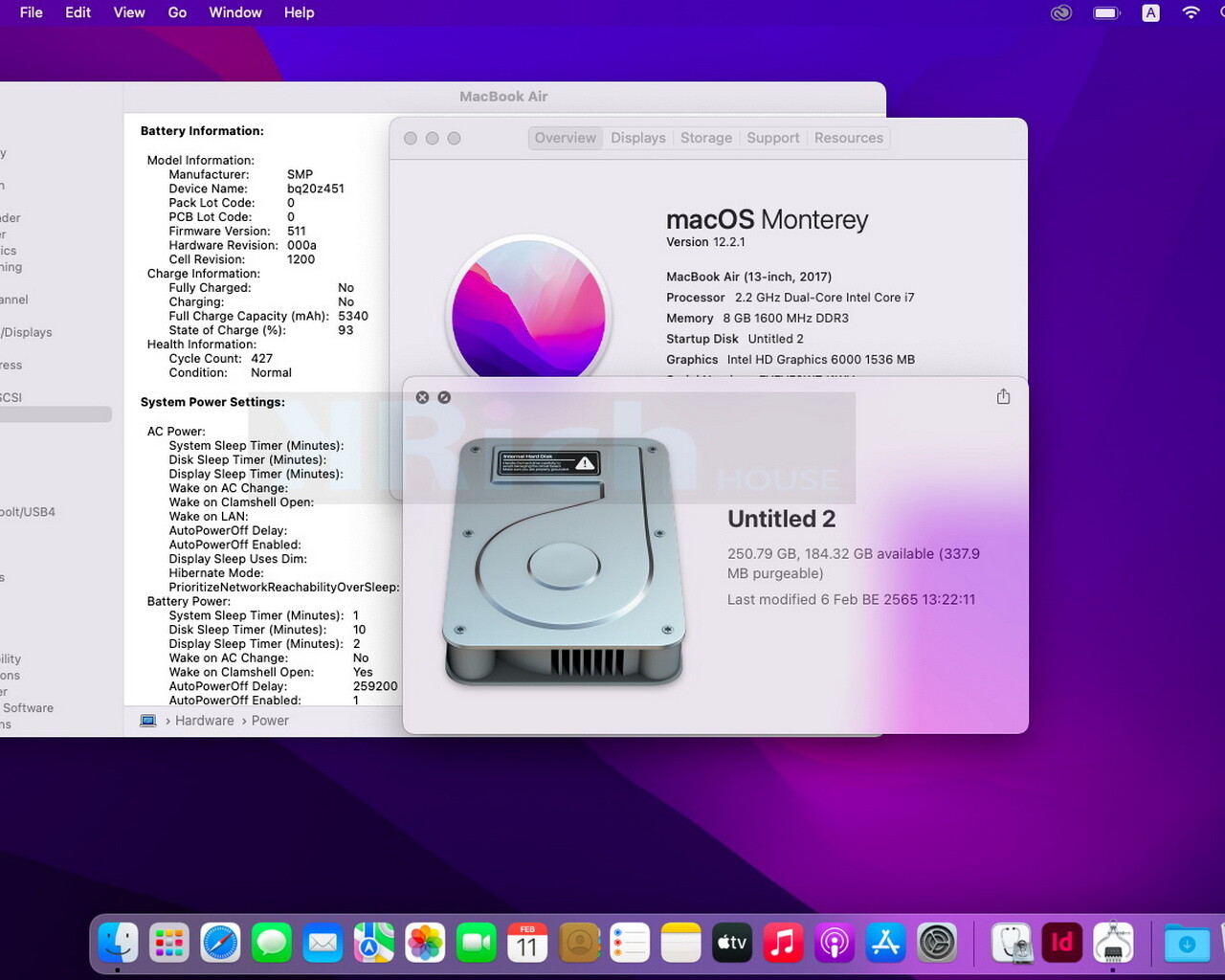Viewport: 1225px width, 980px height.
Task: Click the MacBook Air (13-inch, 2017) text
Action: point(749,277)
